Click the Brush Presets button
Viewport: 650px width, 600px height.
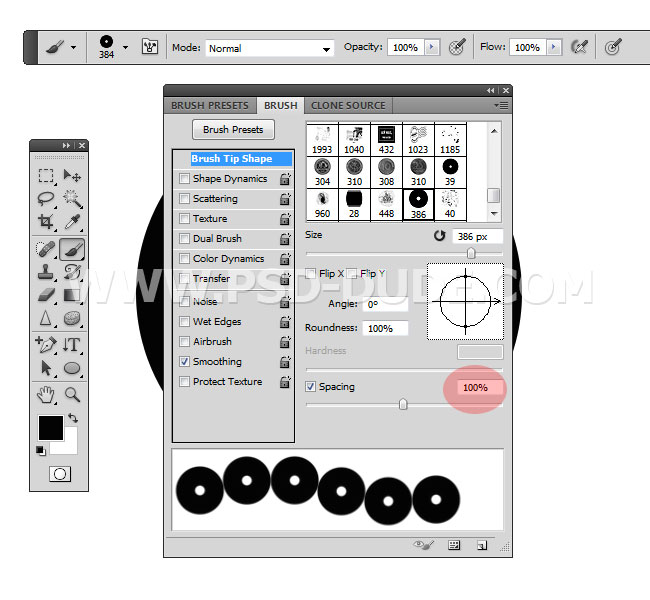coord(233,130)
